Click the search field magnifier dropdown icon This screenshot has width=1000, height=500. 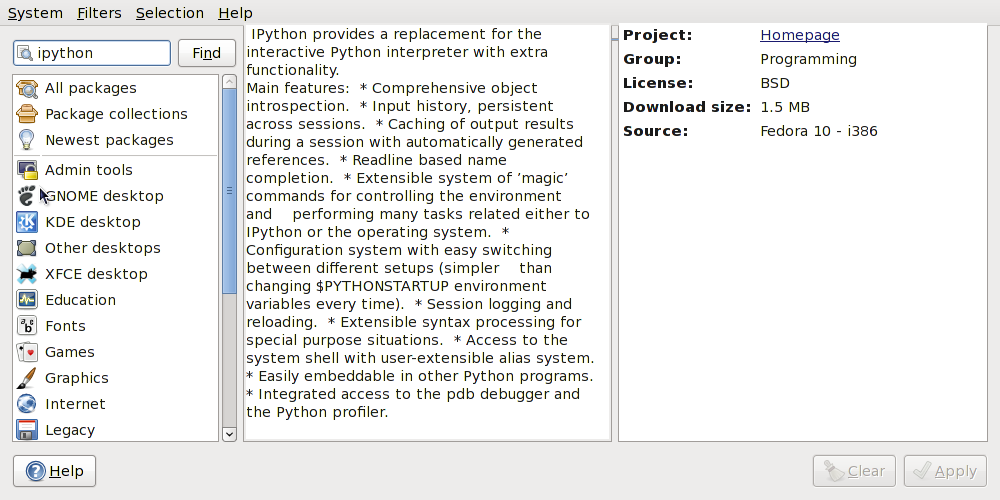pyautogui.click(x=26, y=53)
